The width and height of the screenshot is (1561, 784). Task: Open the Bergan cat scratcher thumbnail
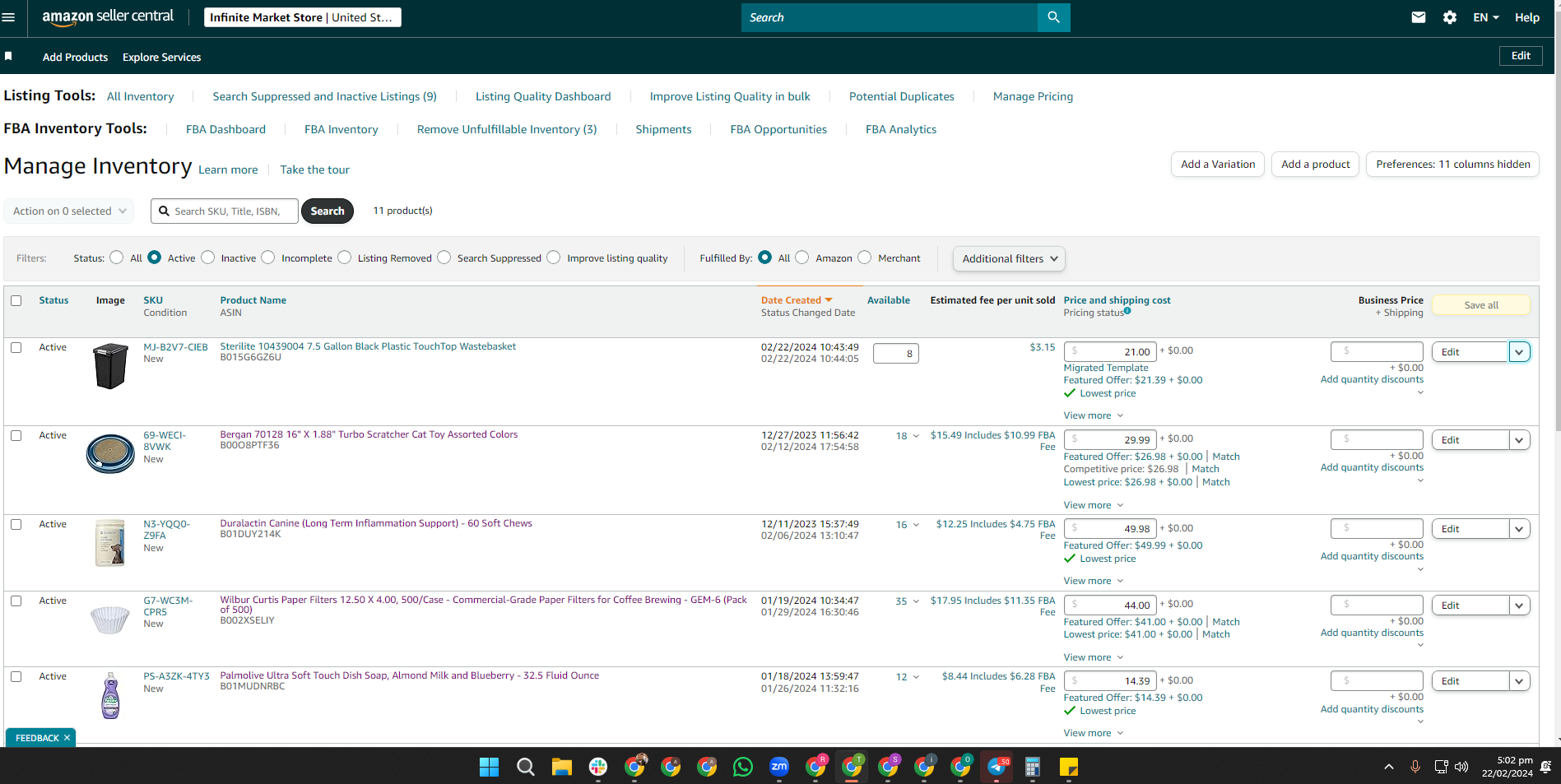pyautogui.click(x=110, y=453)
